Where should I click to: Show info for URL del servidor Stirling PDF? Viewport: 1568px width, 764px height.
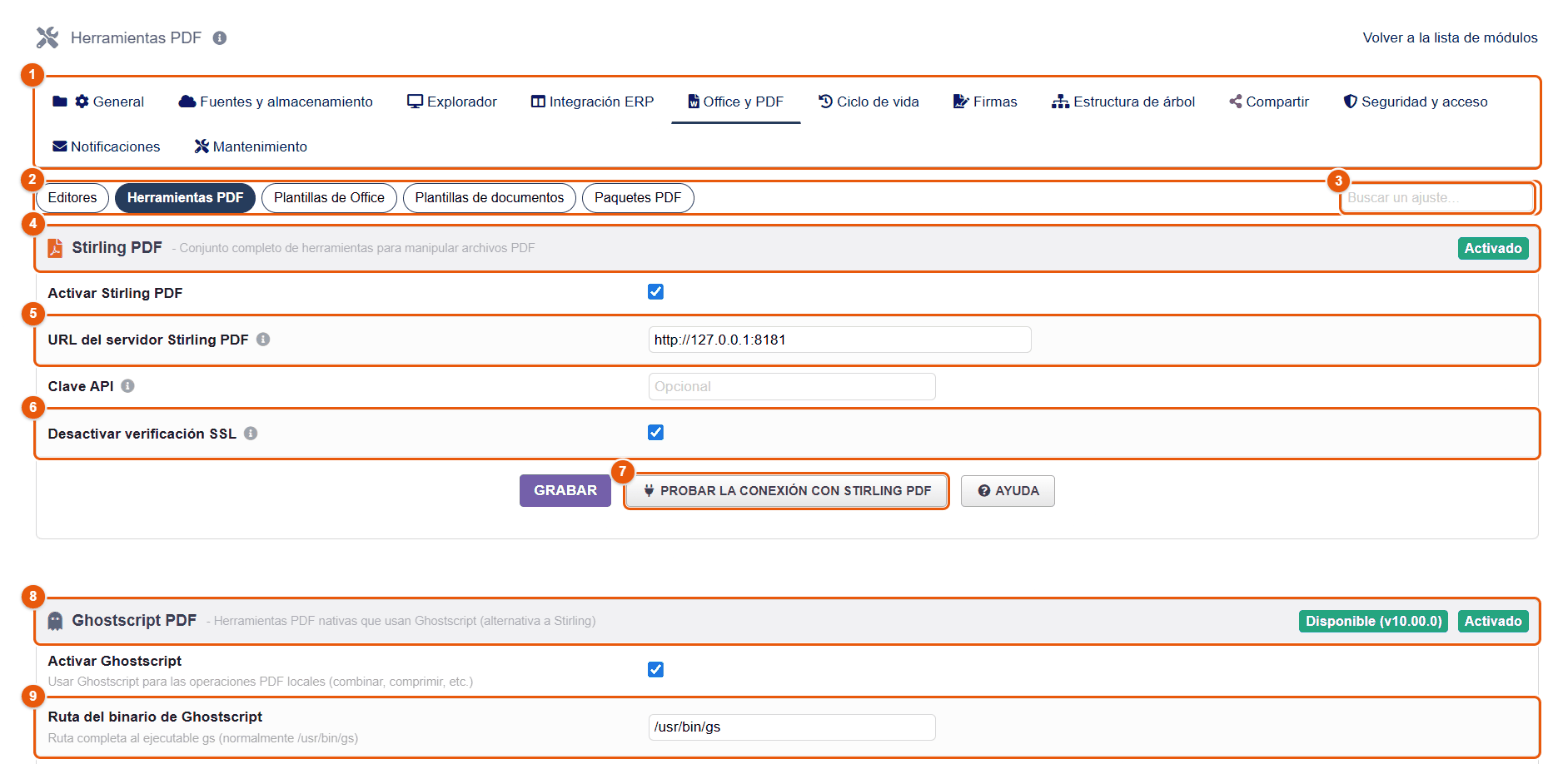click(x=263, y=340)
